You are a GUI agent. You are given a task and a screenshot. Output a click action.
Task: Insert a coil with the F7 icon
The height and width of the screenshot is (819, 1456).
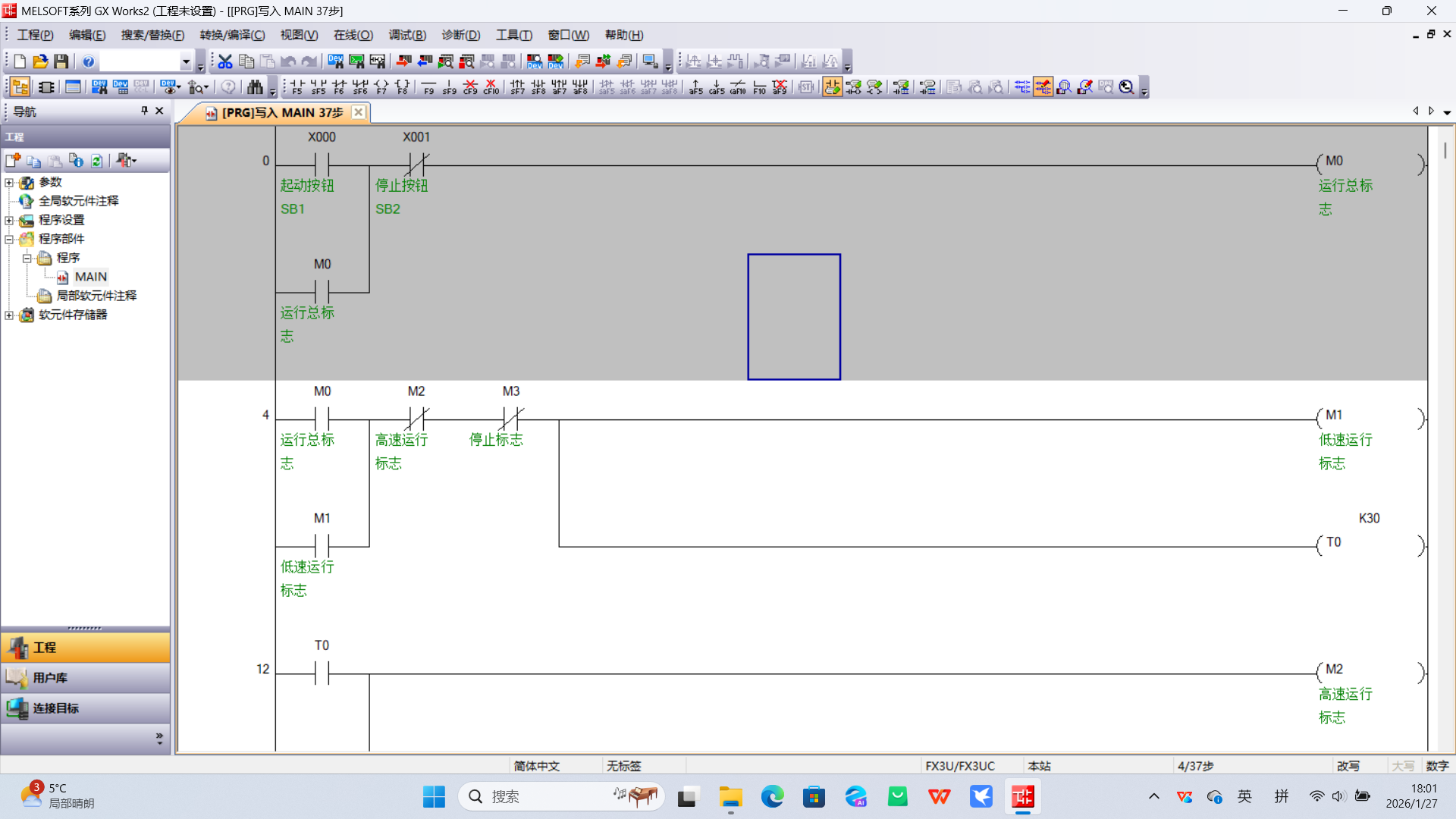point(381,87)
